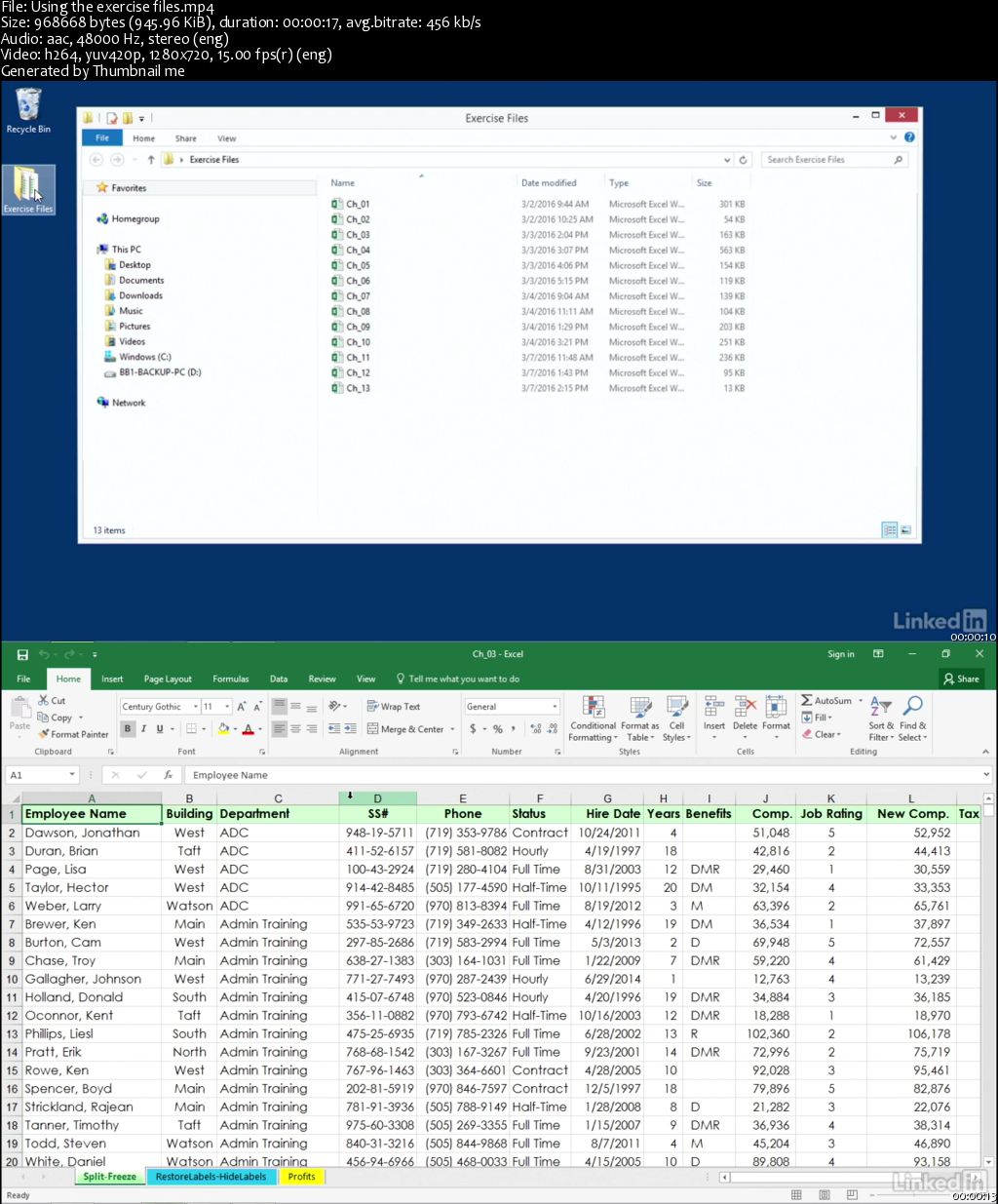Viewport: 998px width, 1204px height.
Task: Click the Fill Color bucket icon
Action: point(223,728)
